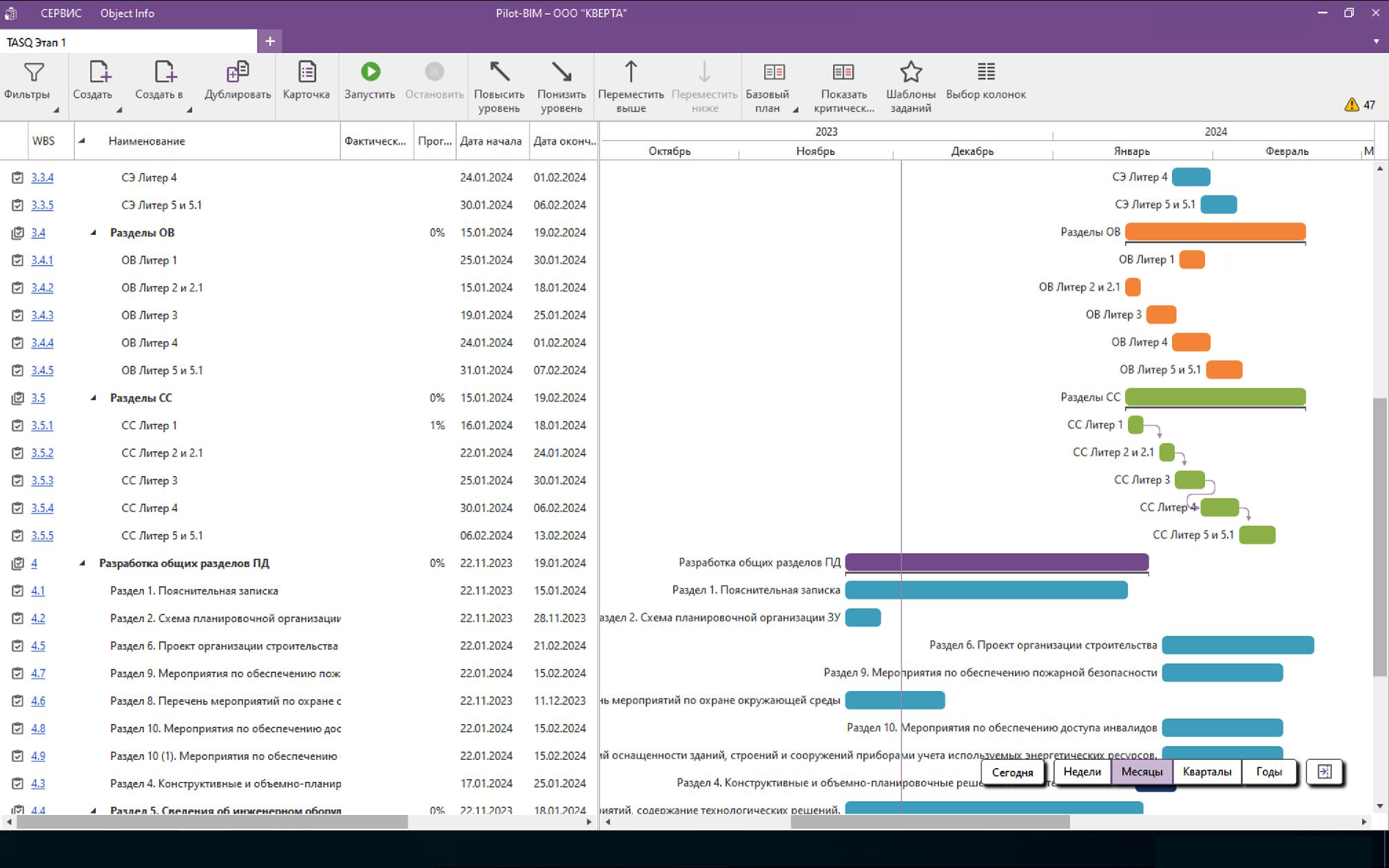This screenshot has width=1389, height=868.
Task: Click the Дублировать duplicate icon
Action: click(237, 73)
